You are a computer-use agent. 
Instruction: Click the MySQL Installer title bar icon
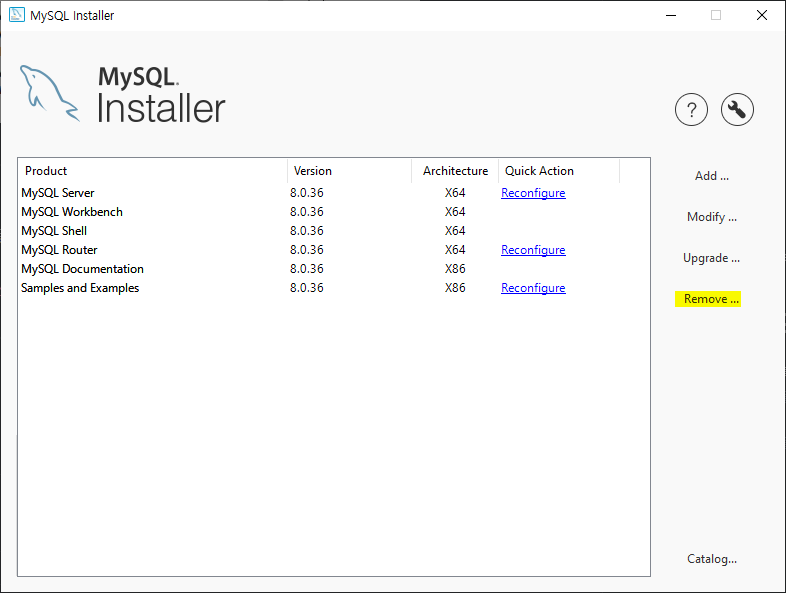(17, 15)
